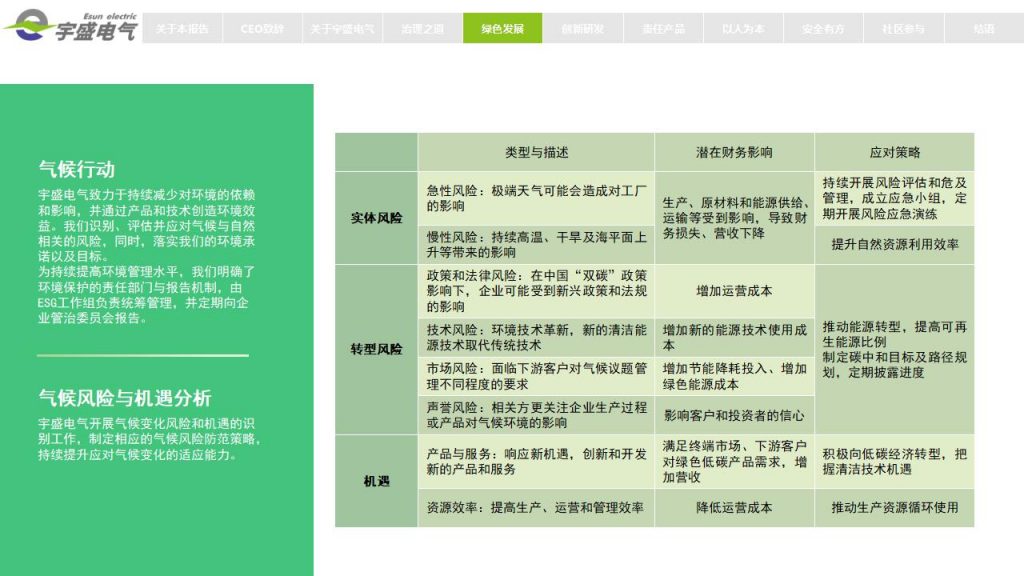
Task: Jump to the 结语 tab
Action: [984, 28]
